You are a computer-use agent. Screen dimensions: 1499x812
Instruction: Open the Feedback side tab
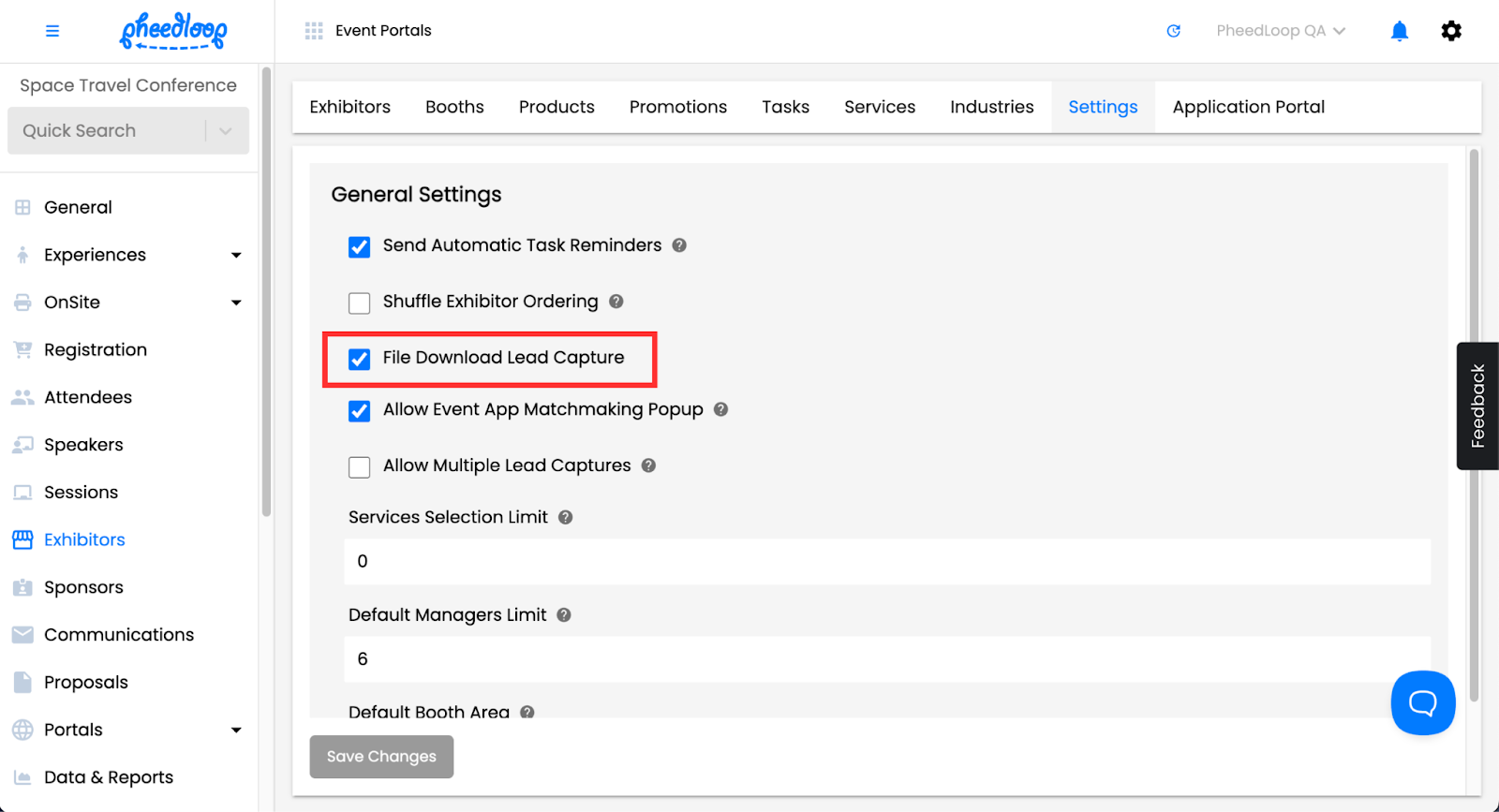point(1477,406)
